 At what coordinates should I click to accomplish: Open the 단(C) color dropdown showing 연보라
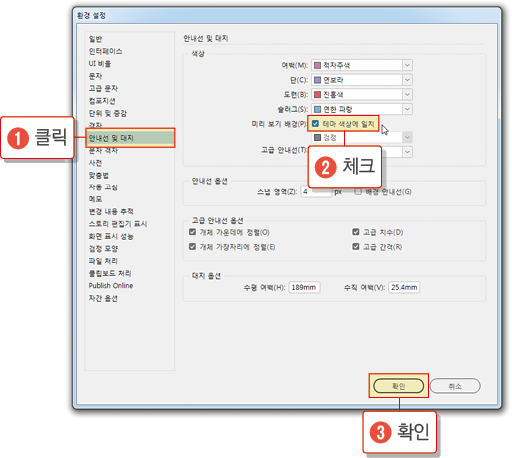pyautogui.click(x=362, y=80)
